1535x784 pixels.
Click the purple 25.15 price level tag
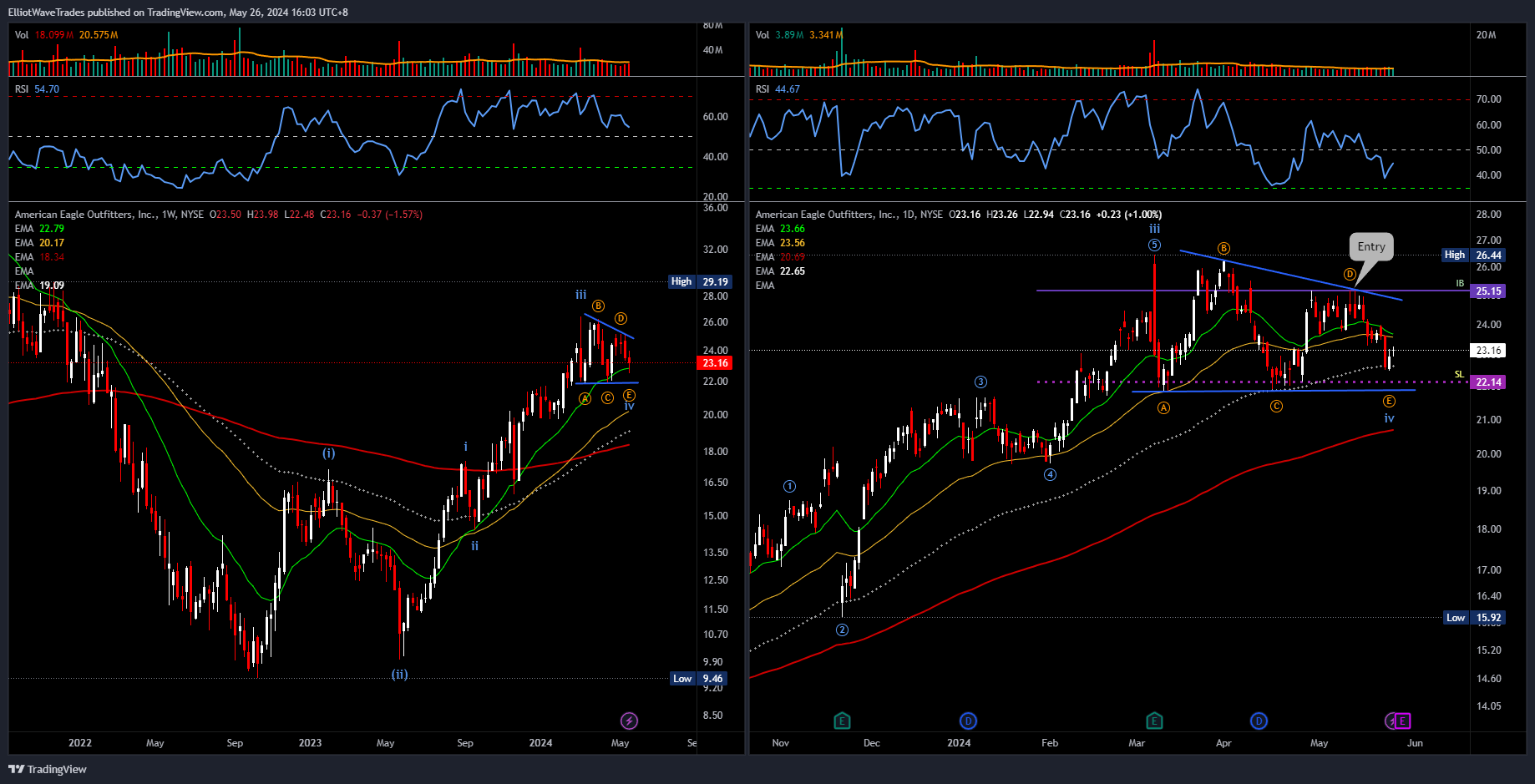pyautogui.click(x=1488, y=291)
